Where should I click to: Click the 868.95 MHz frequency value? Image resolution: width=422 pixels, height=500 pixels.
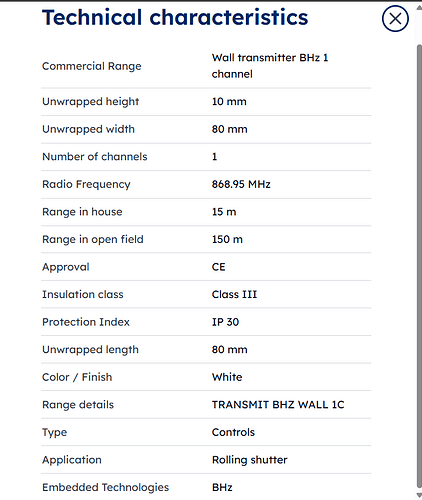(241, 184)
